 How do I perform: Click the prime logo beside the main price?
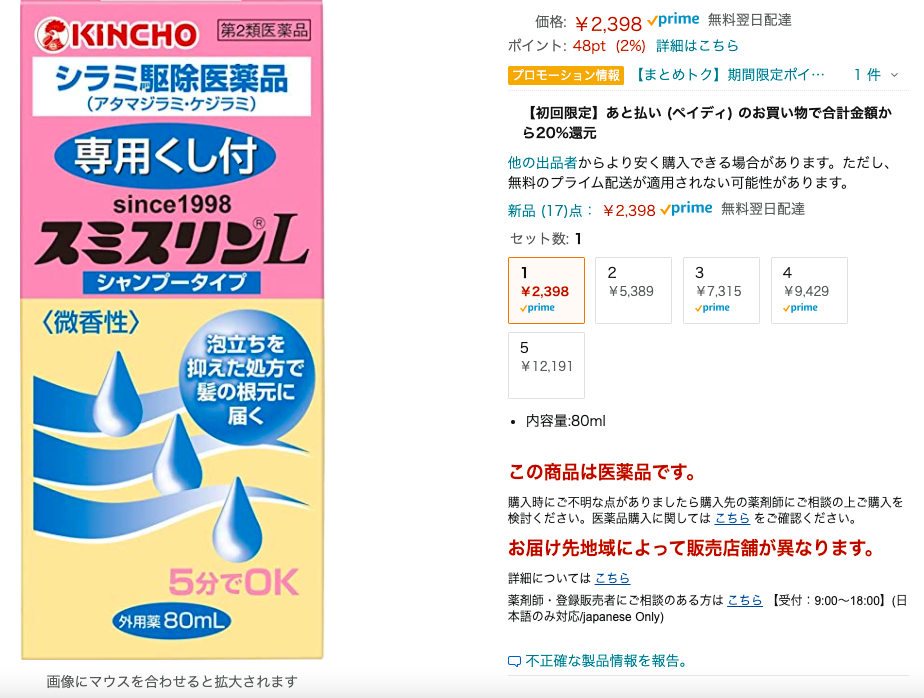coord(673,20)
